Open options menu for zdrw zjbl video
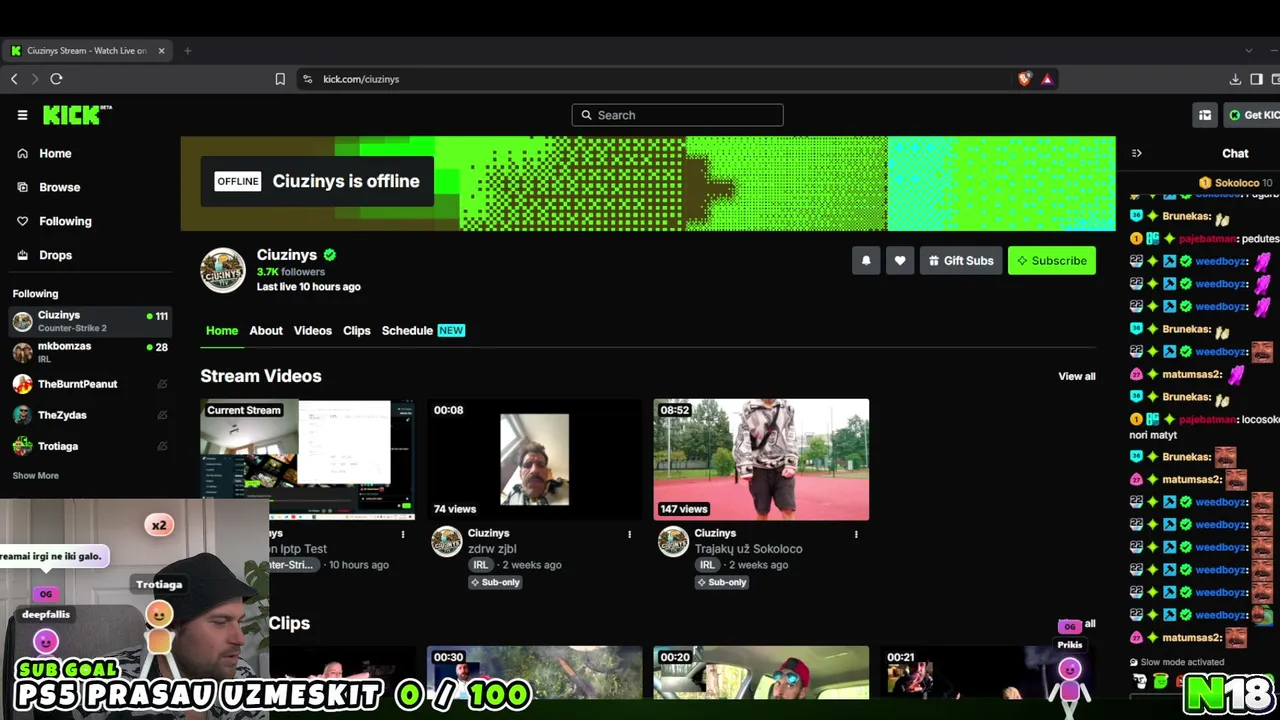Viewport: 1280px width, 720px height. coord(630,534)
